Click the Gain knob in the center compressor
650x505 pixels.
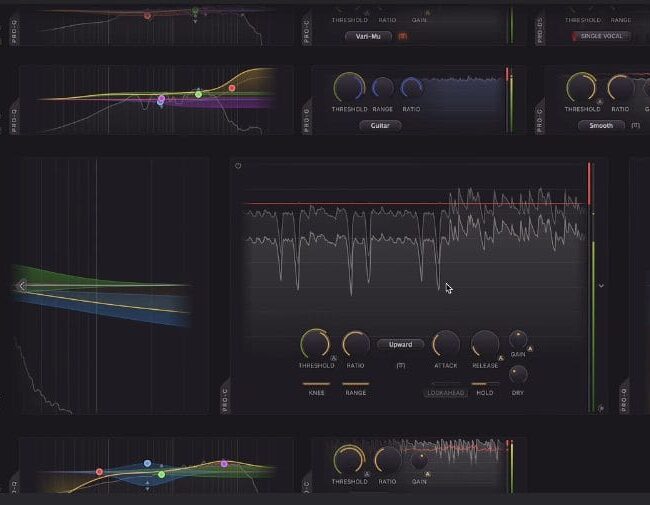coord(518,339)
